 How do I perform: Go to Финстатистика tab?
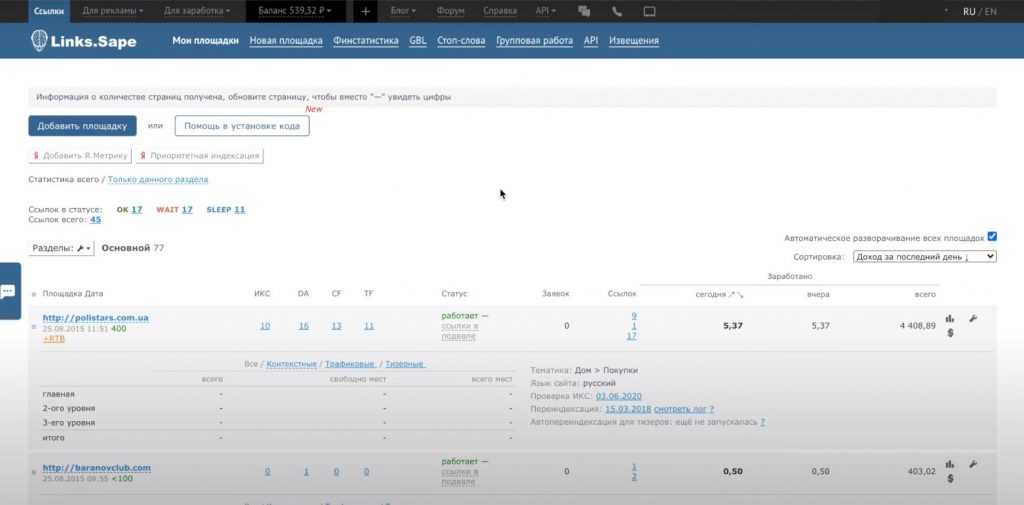(365, 41)
